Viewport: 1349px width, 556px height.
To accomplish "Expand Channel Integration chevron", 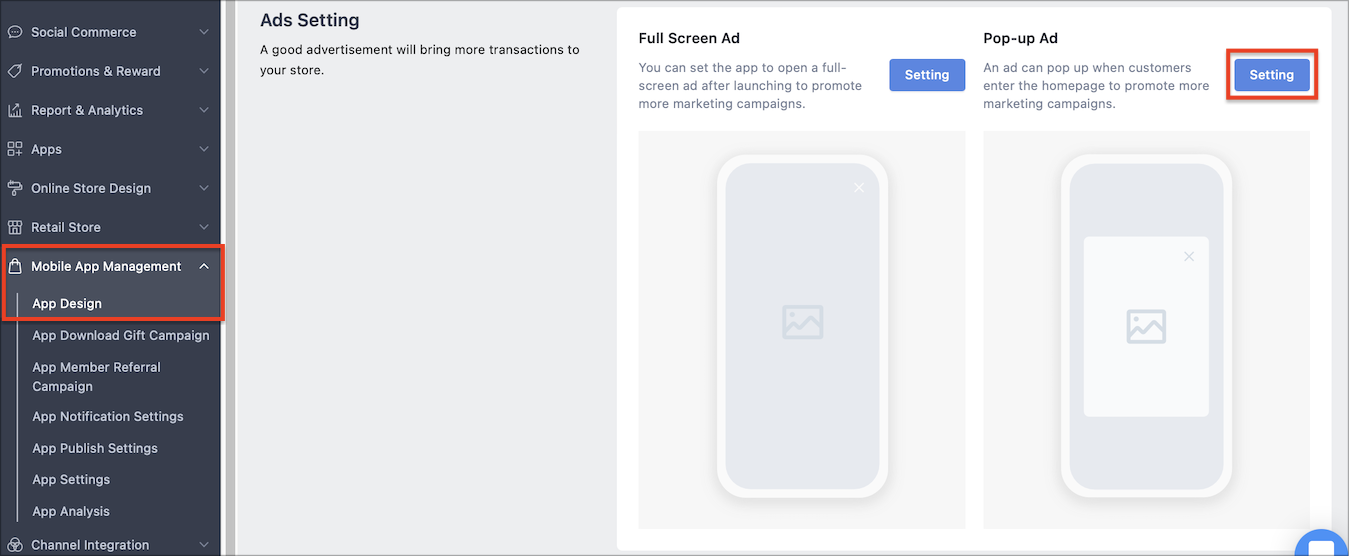I will [204, 545].
